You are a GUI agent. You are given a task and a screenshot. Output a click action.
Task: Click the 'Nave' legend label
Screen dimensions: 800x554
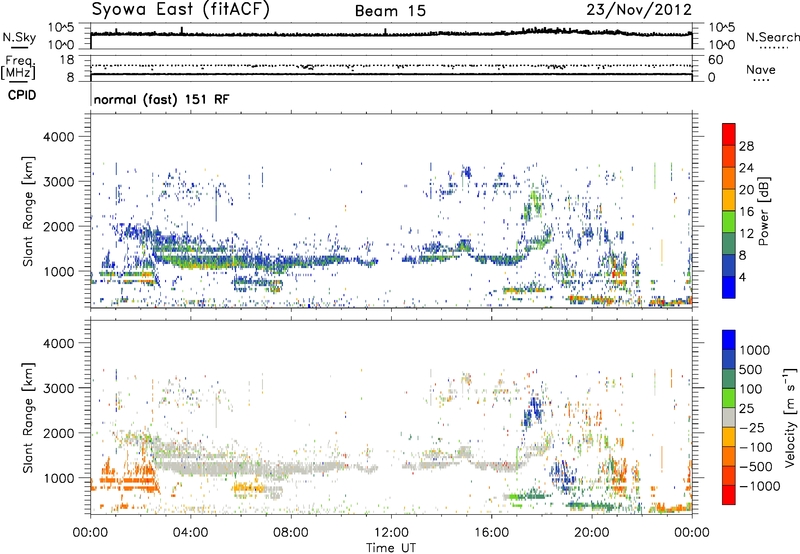pyautogui.click(x=761, y=69)
